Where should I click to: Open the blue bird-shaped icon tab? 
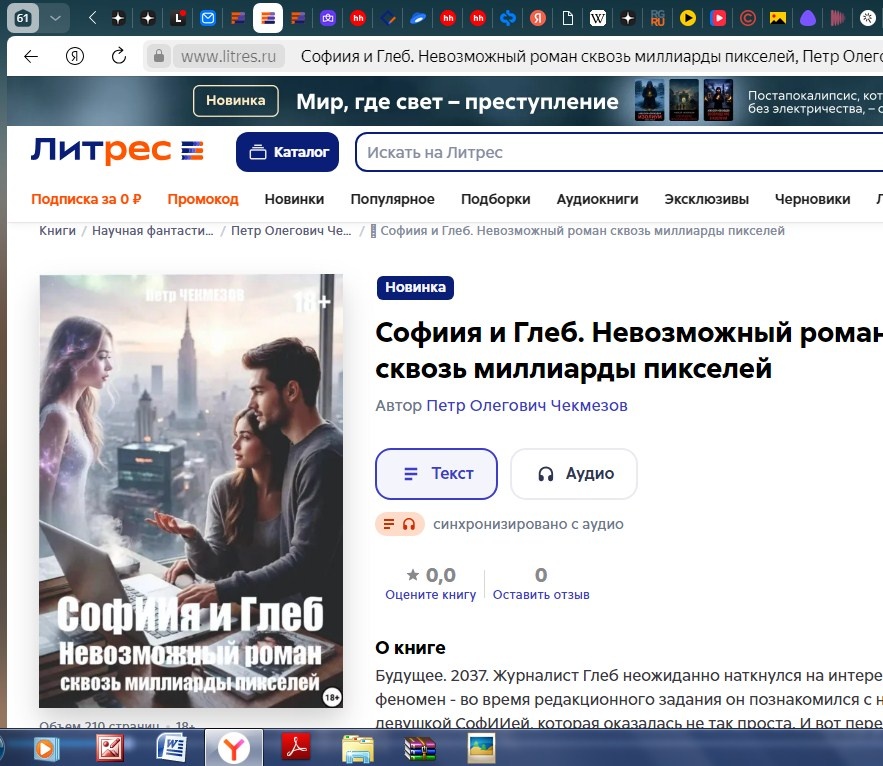tap(418, 18)
